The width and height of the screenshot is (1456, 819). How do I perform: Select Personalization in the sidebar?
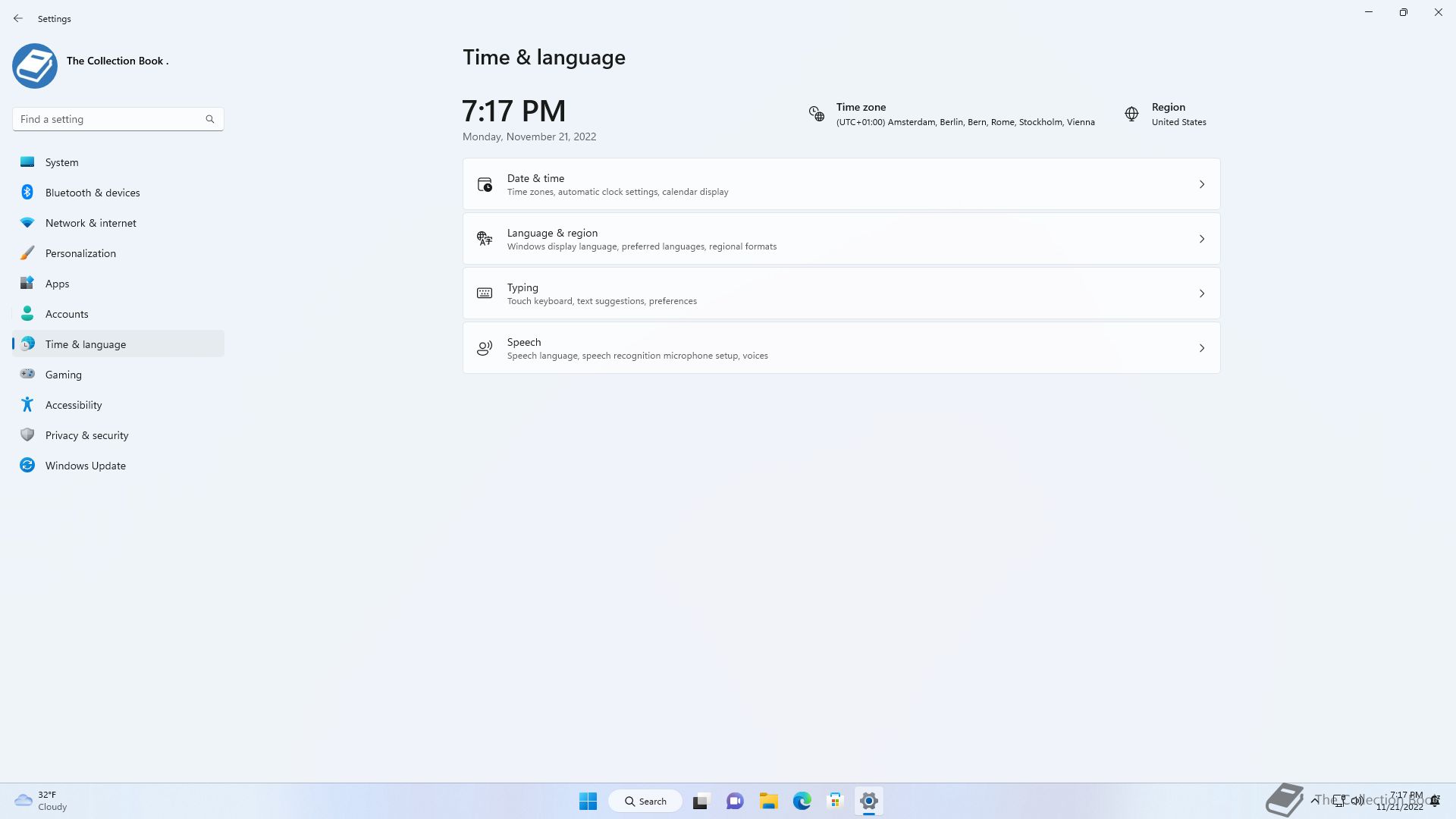pos(118,253)
